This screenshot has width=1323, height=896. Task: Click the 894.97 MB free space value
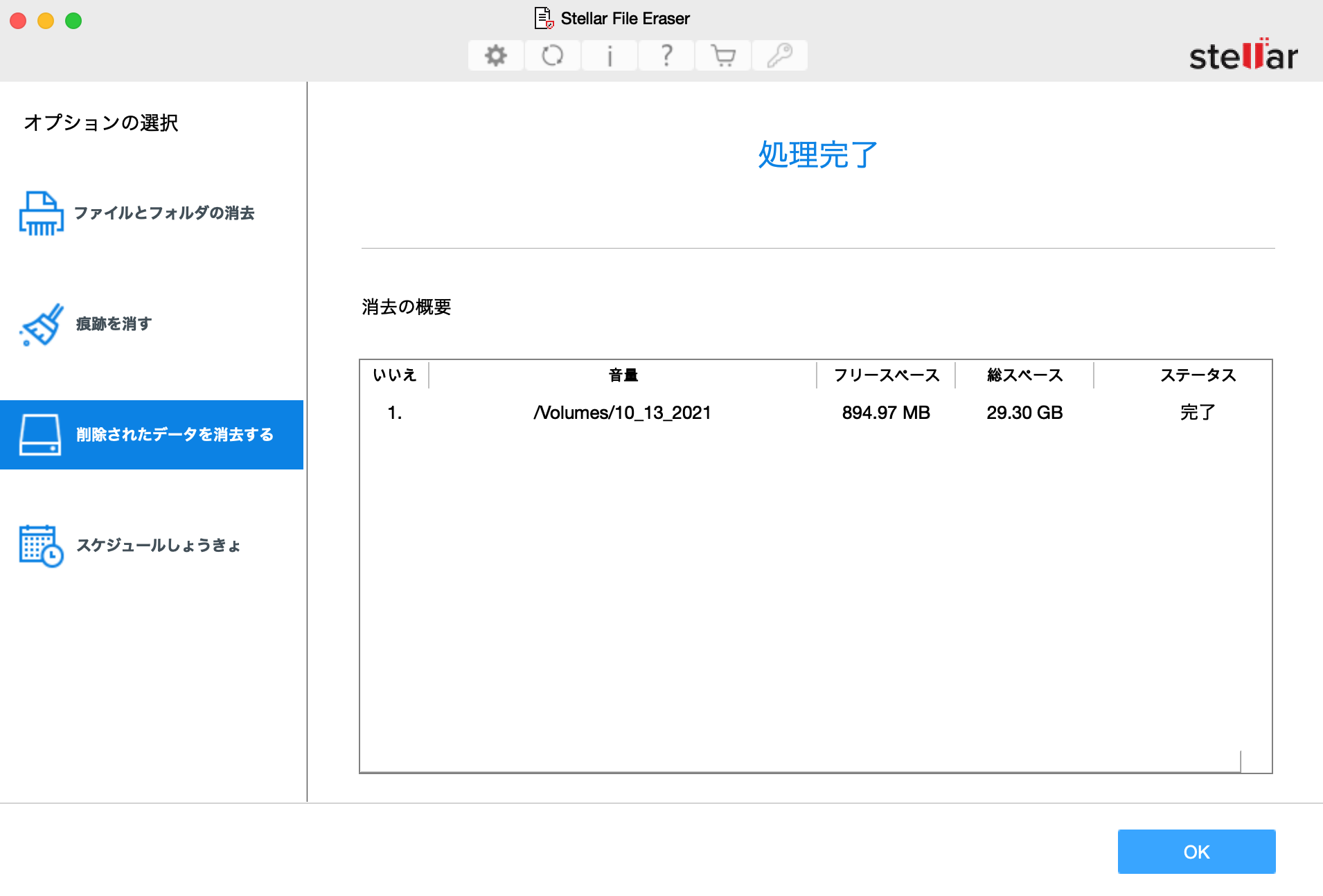(886, 413)
